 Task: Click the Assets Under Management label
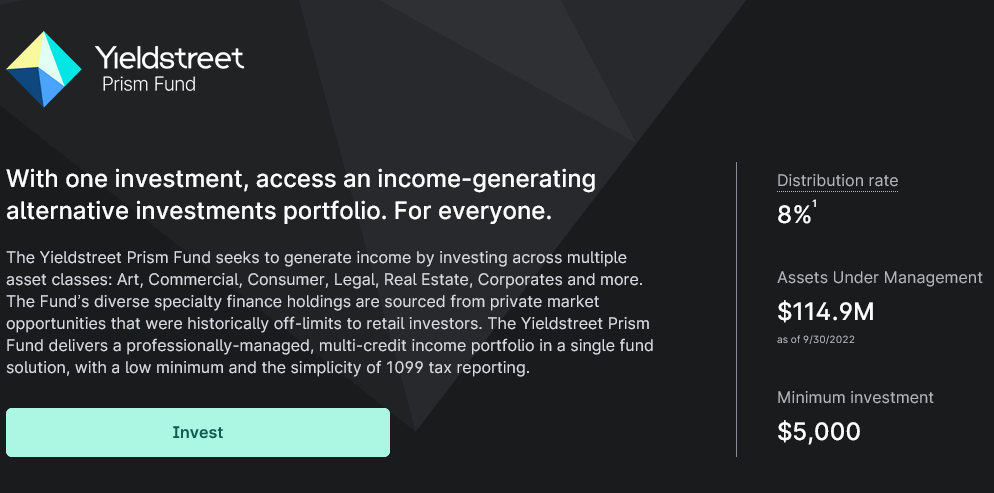coord(880,278)
